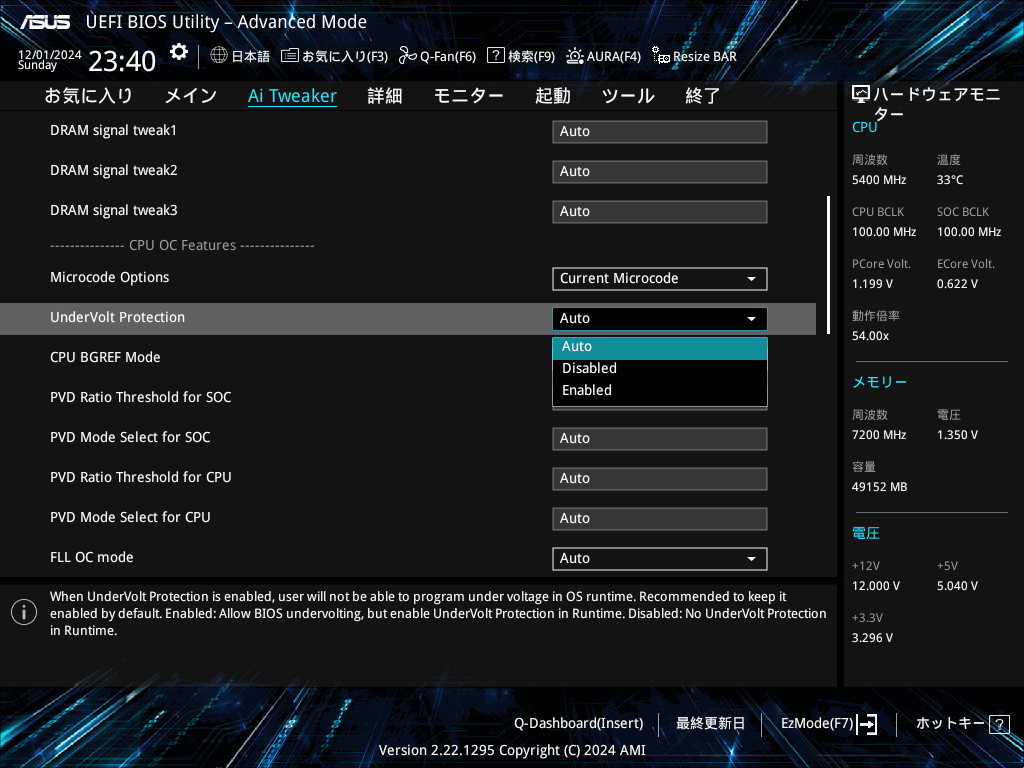Click 最終更新日 last modified button
Screen dimensions: 1024x768
coord(711,724)
